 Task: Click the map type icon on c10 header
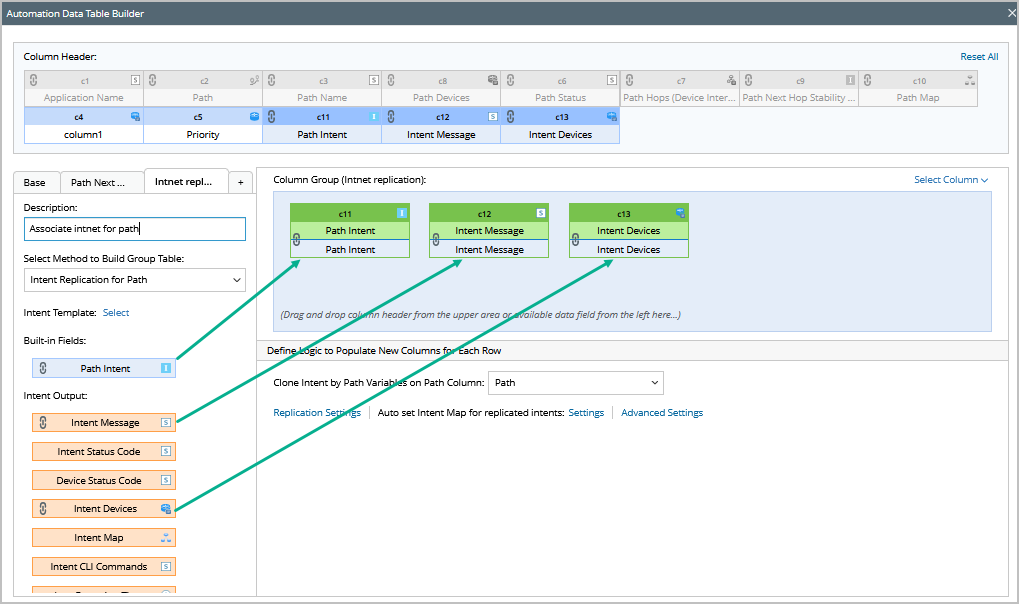click(970, 80)
